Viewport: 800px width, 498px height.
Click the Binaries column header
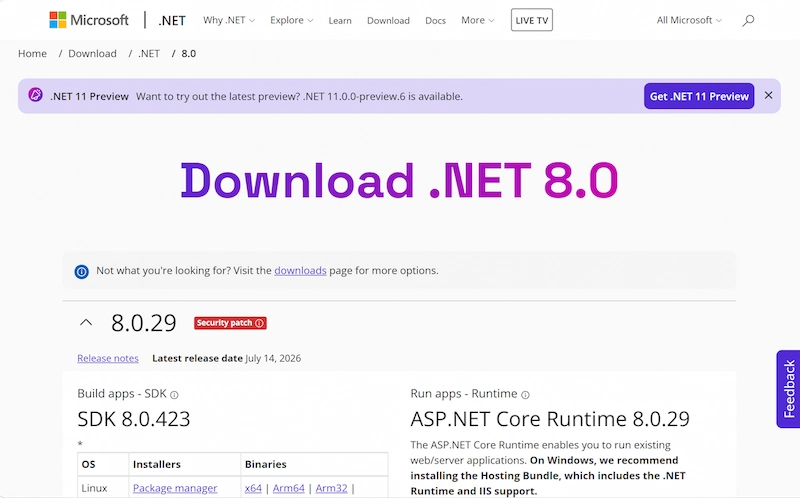tap(265, 464)
